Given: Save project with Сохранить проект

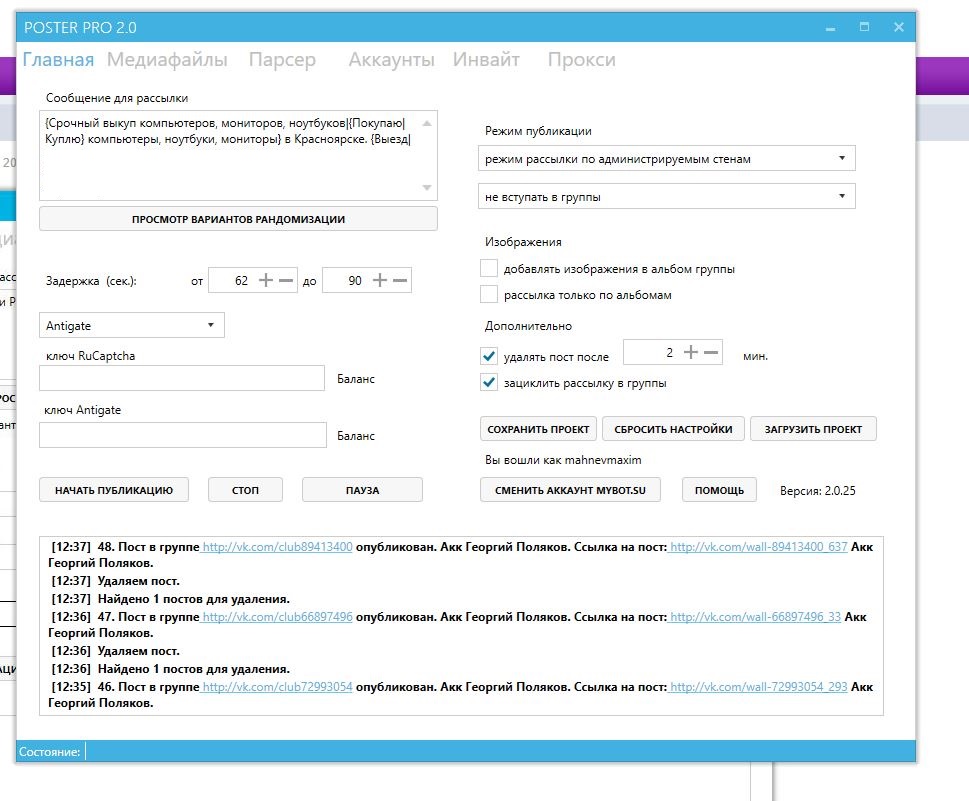Looking at the screenshot, I should 538,429.
